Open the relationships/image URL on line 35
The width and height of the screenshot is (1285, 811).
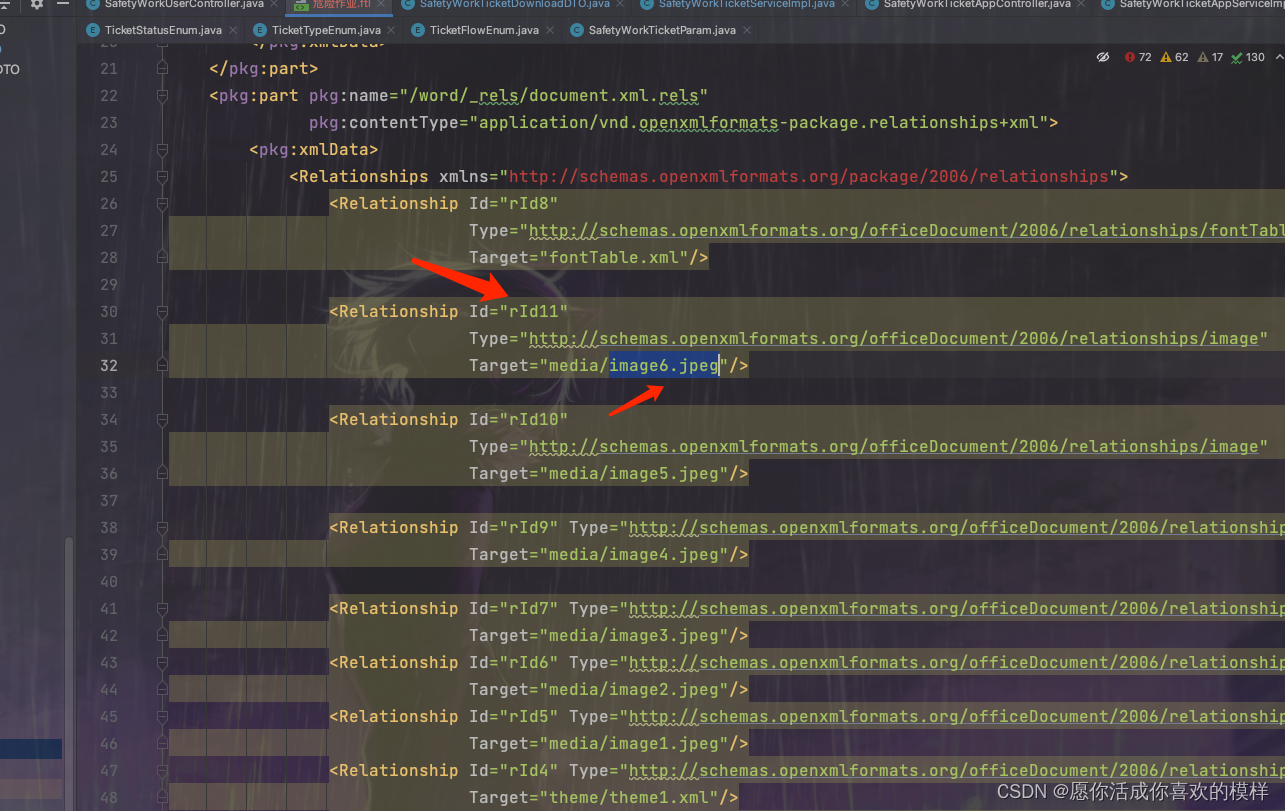893,447
